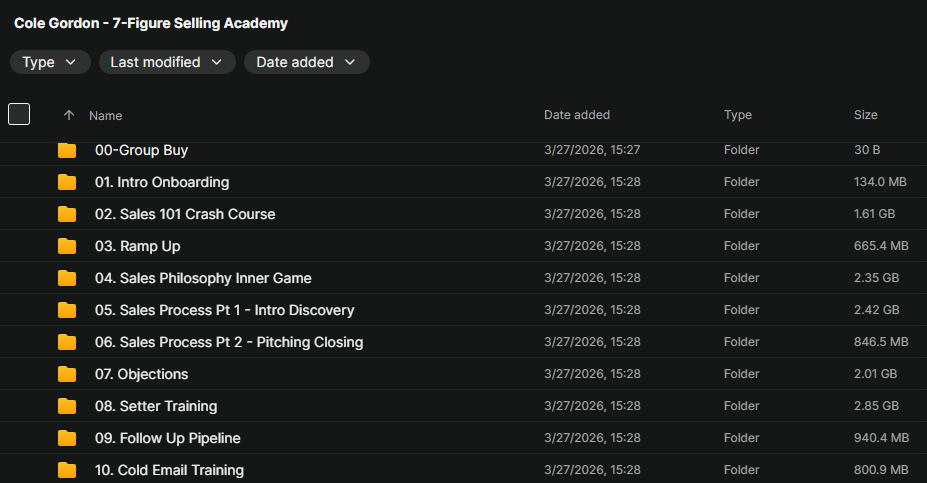Sort by the Name column header
Screen dimensions: 927x483
(x=106, y=116)
